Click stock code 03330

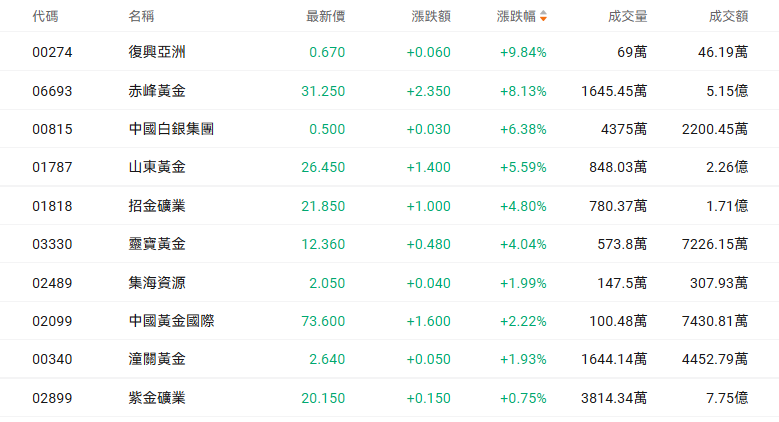click(52, 244)
